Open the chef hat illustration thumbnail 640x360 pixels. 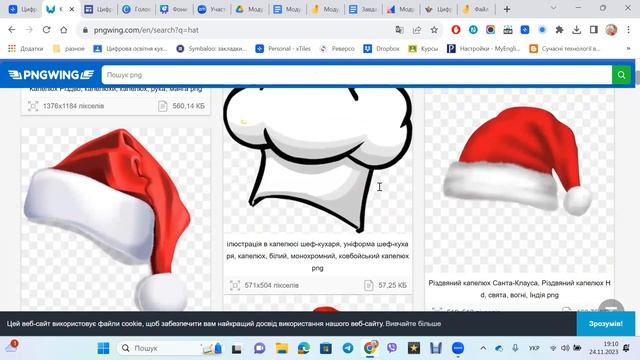pos(318,160)
